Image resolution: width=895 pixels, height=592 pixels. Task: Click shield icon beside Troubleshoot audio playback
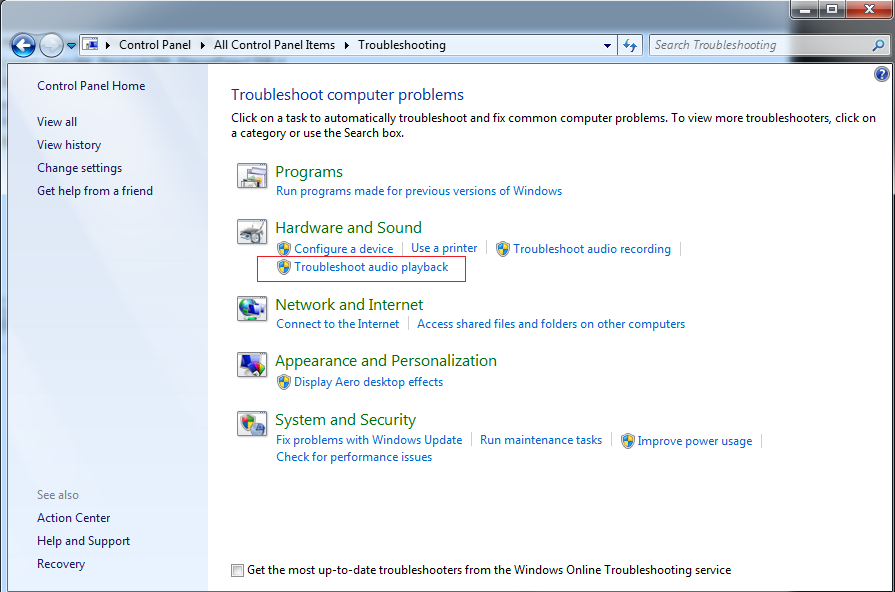[284, 267]
